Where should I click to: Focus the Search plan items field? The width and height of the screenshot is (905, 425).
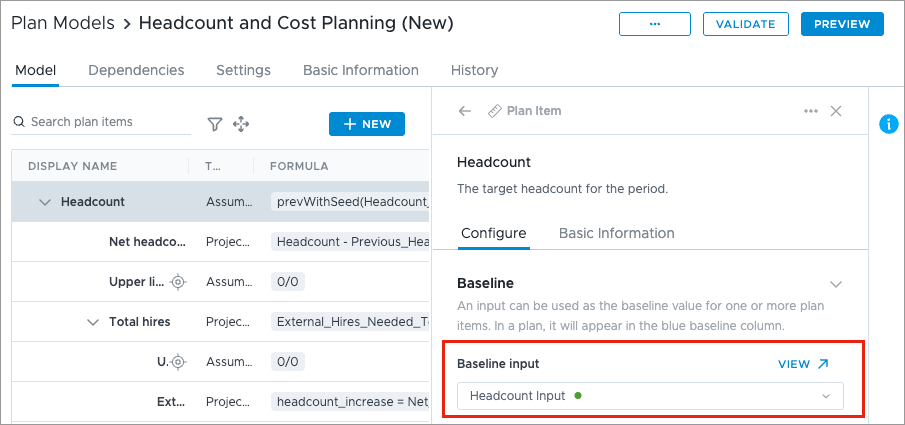point(101,122)
